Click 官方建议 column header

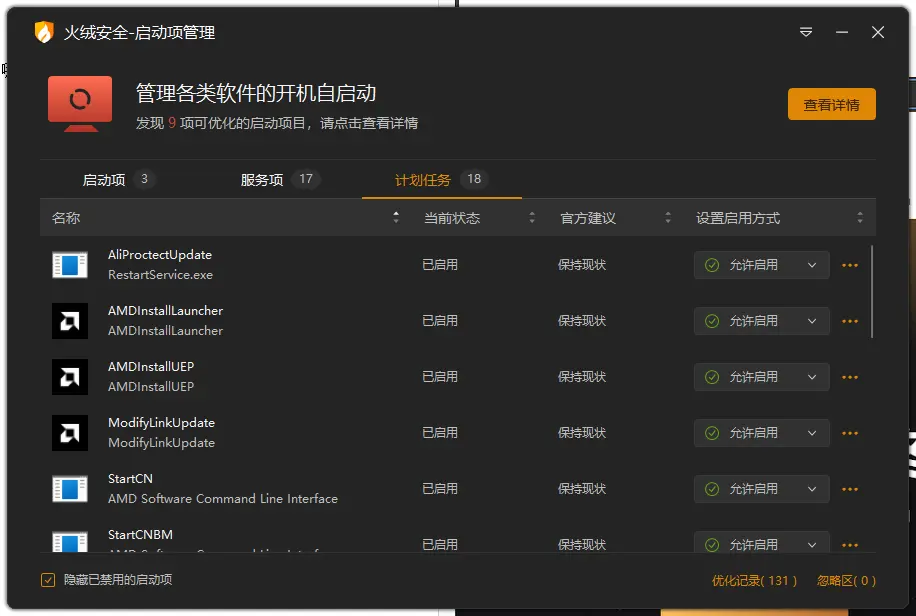588,218
